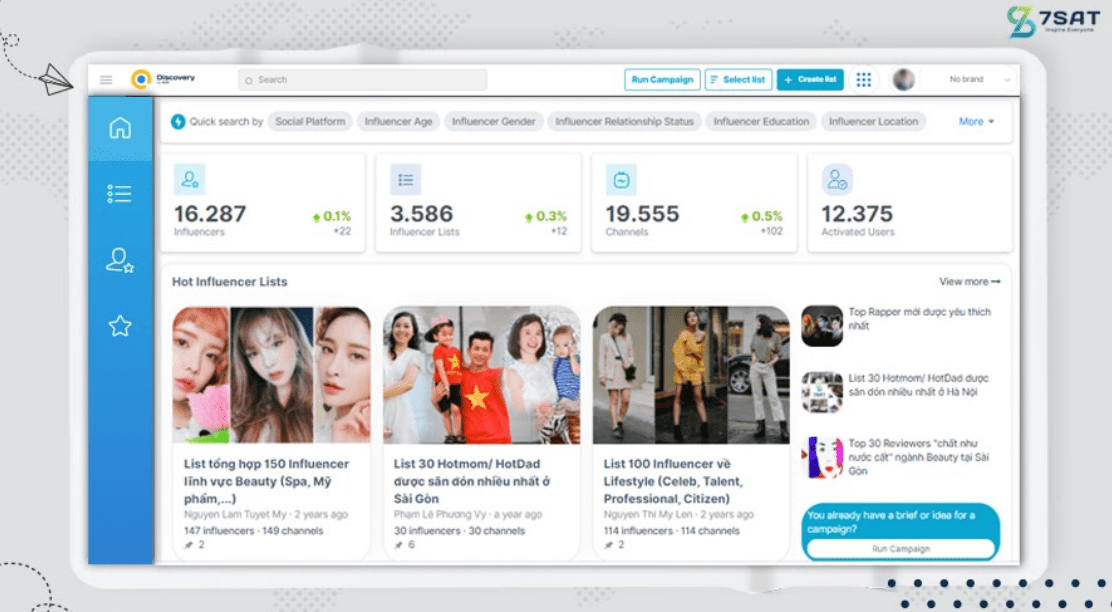Filter by Influencer Education
1112x612 pixels.
(761, 121)
